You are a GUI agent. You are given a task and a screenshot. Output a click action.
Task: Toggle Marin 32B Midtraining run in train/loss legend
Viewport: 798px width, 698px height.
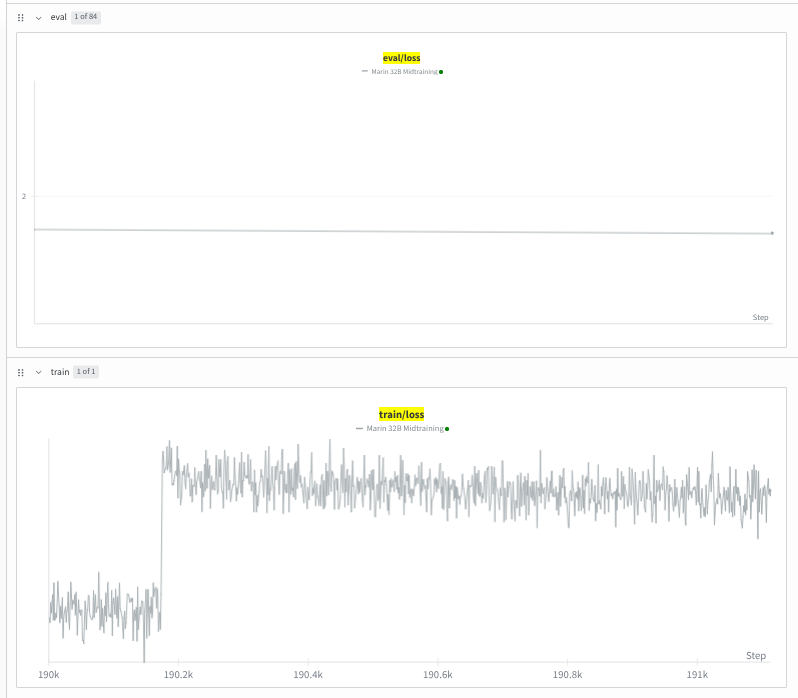(x=405, y=428)
